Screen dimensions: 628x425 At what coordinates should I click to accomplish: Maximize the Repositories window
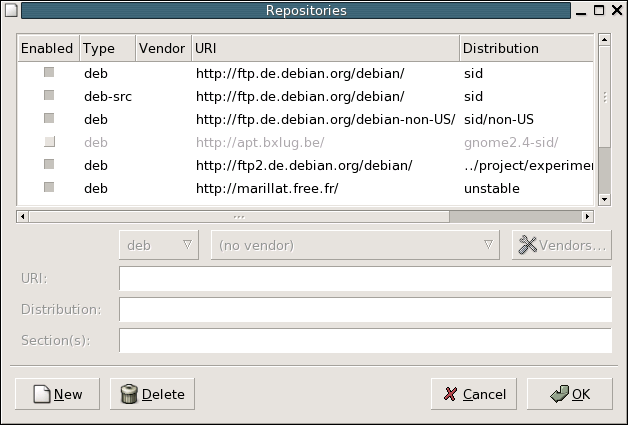599,10
